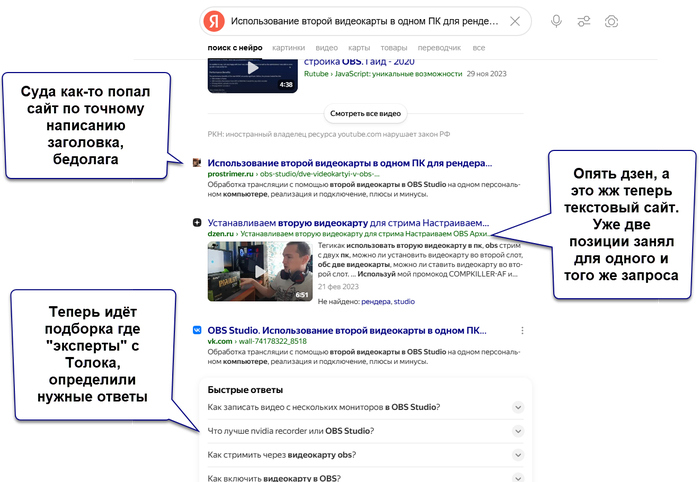
Task: Expand 'Как стримить через видеокарту obs' answer
Action: 517,455
